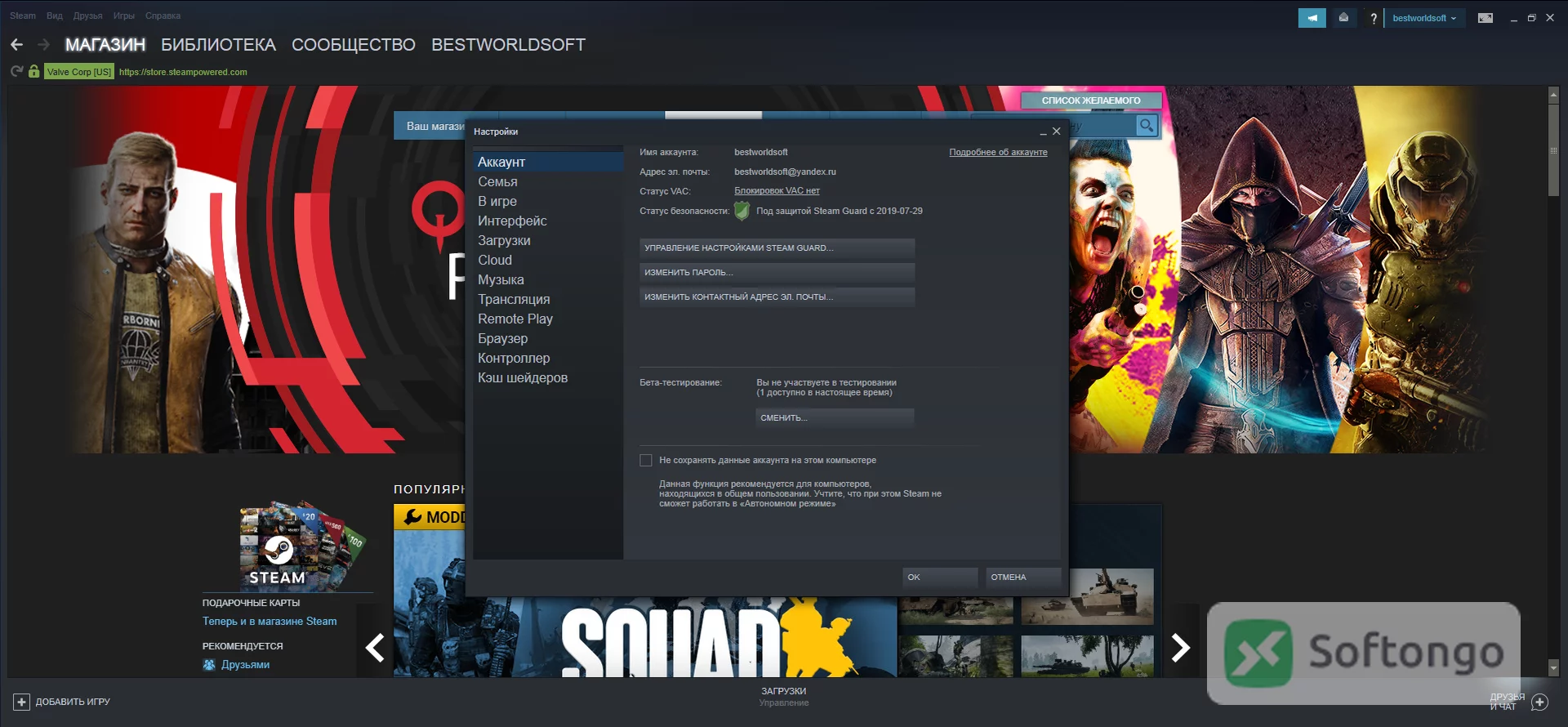Show next featured game carousel arrow
Screen dimensions: 1568x727
click(x=1181, y=648)
